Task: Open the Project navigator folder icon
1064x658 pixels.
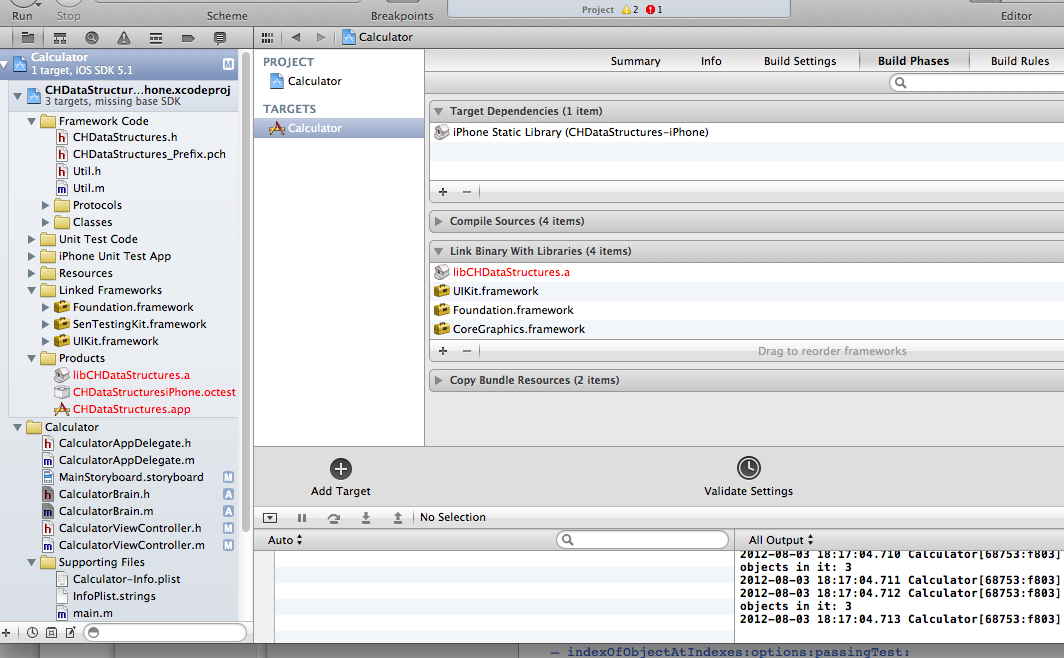Action: pyautogui.click(x=28, y=38)
